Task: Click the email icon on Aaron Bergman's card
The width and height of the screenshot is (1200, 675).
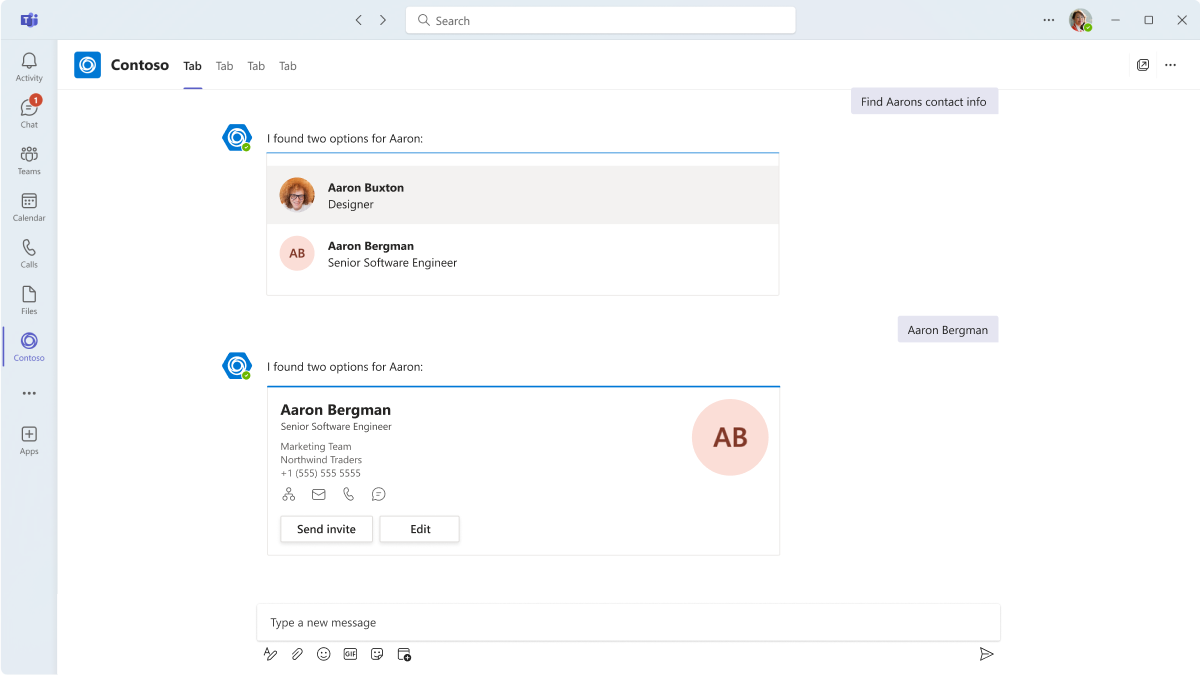Action: [319, 494]
